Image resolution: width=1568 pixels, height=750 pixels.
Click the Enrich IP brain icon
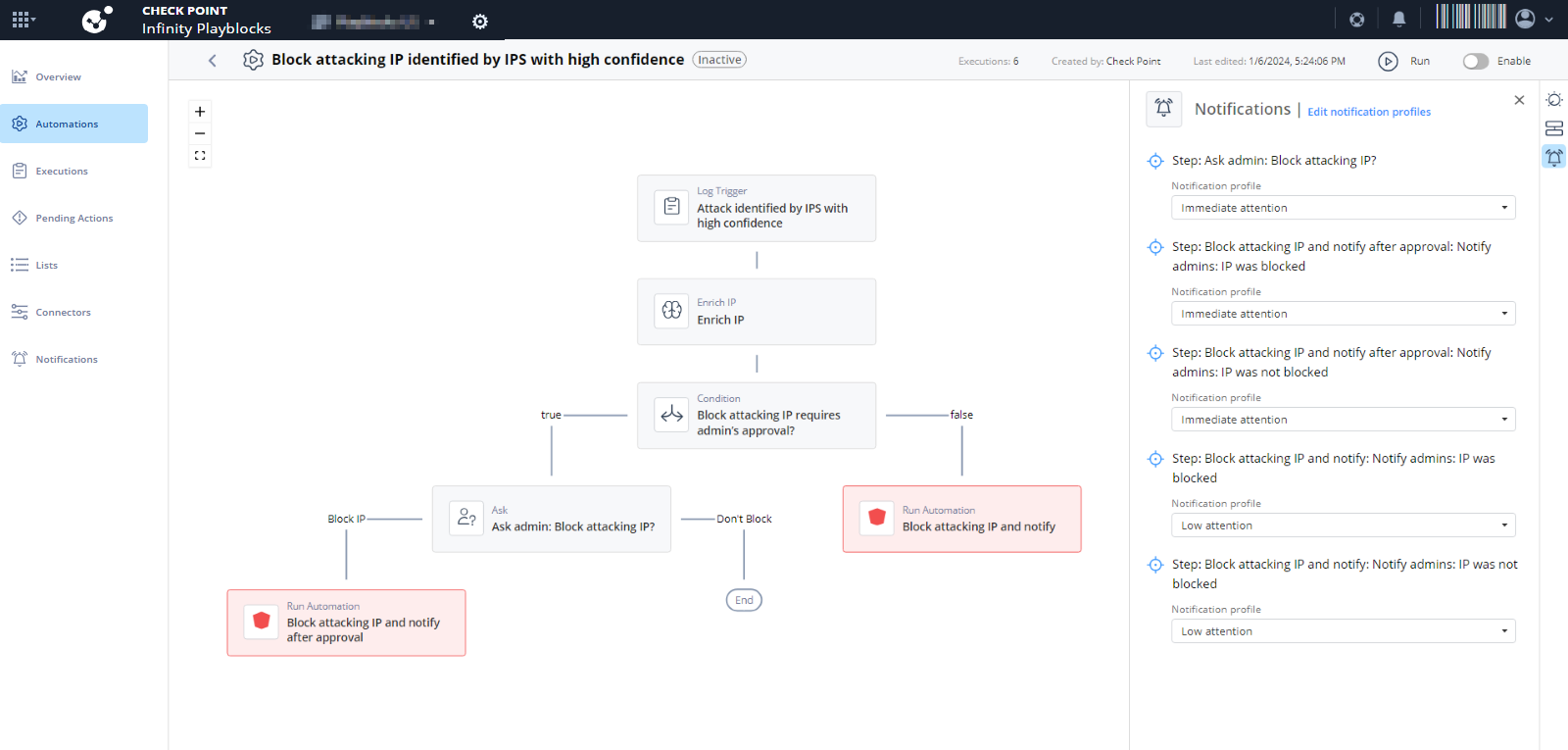pyautogui.click(x=671, y=311)
